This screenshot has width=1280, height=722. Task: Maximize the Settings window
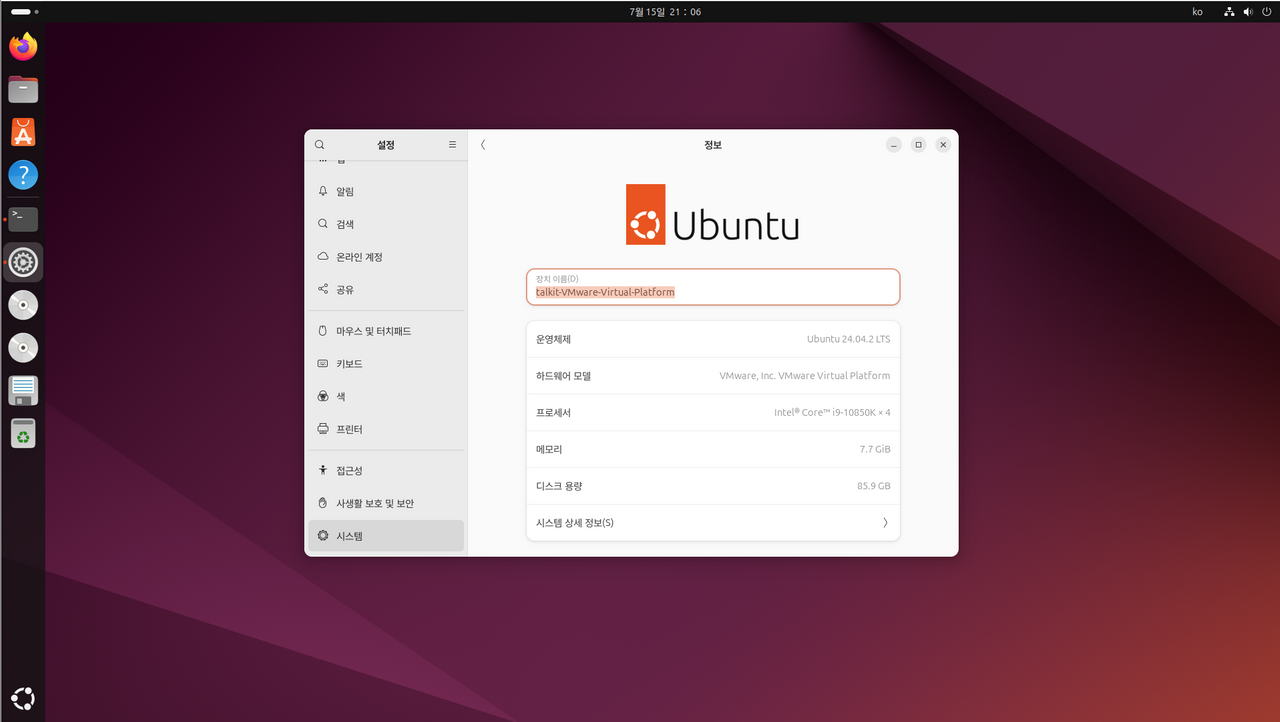(919, 145)
